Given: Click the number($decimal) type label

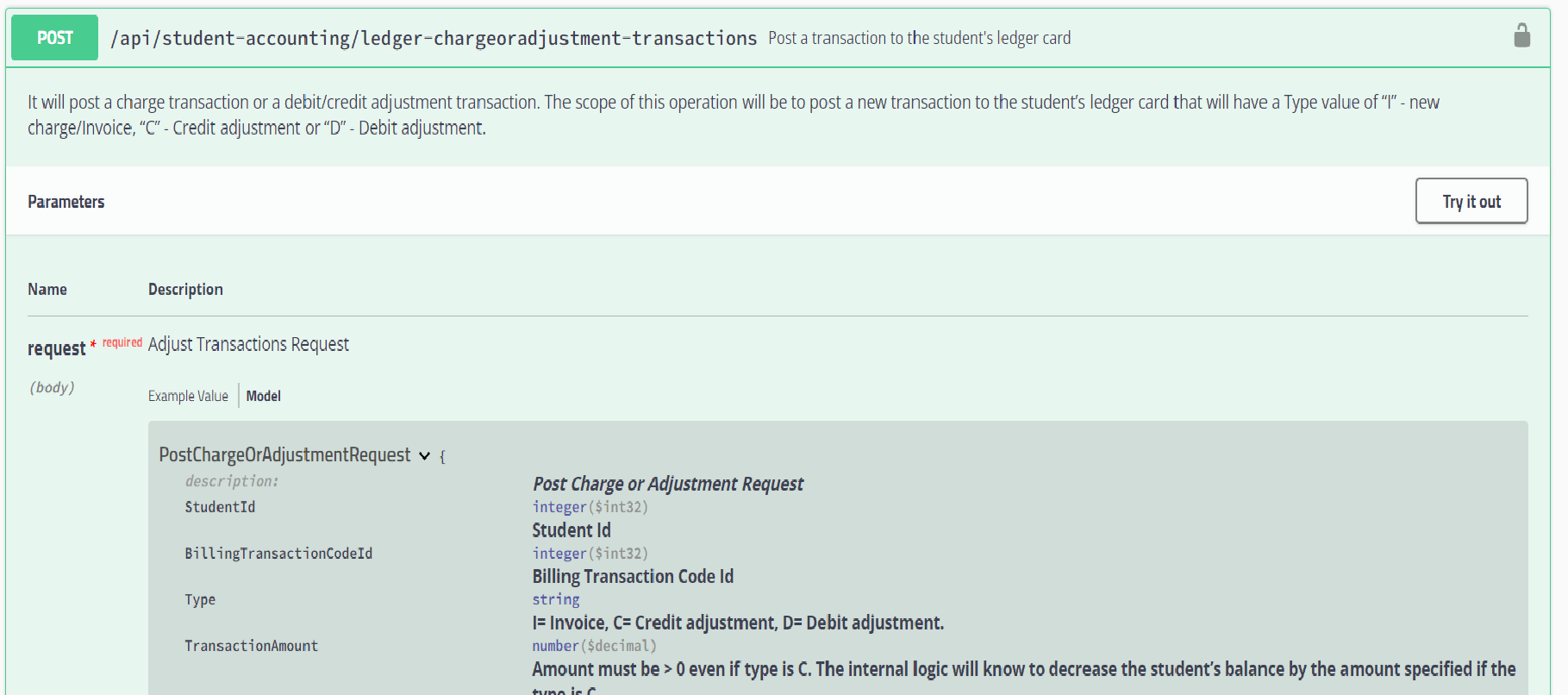Looking at the screenshot, I should tap(594, 646).
